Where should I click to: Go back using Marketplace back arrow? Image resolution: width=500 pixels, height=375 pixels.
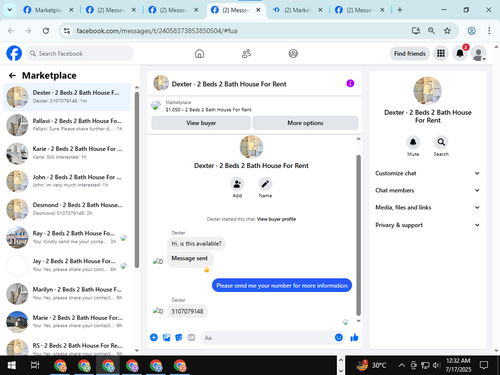point(12,76)
